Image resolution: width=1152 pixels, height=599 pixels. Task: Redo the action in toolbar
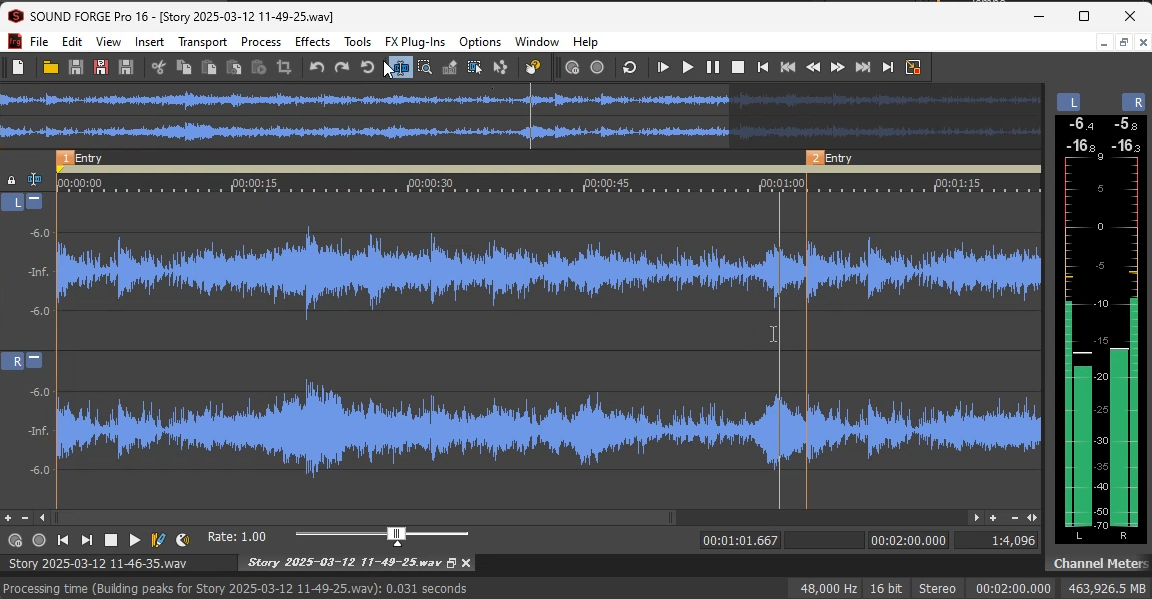click(342, 68)
